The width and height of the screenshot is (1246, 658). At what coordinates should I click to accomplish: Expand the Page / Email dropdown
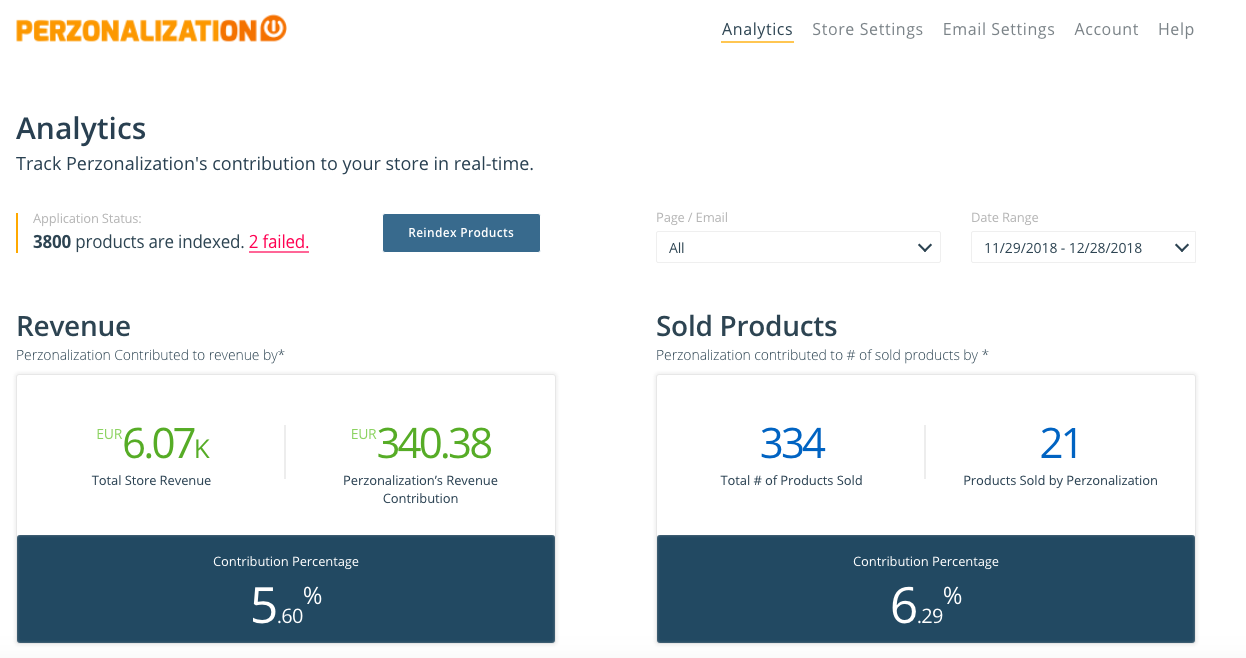pos(798,247)
